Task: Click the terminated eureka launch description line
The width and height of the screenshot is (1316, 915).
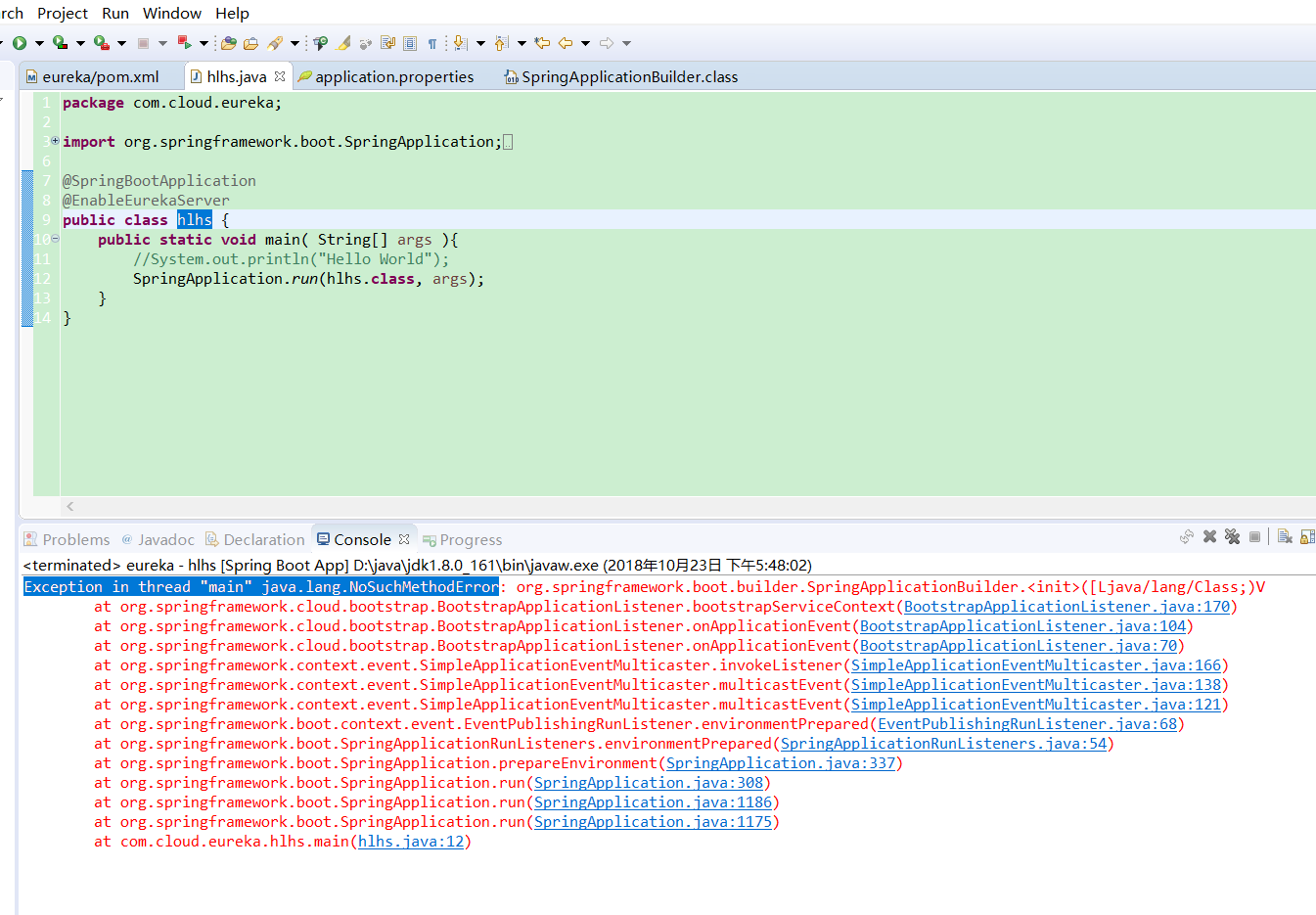Action: (x=417, y=565)
